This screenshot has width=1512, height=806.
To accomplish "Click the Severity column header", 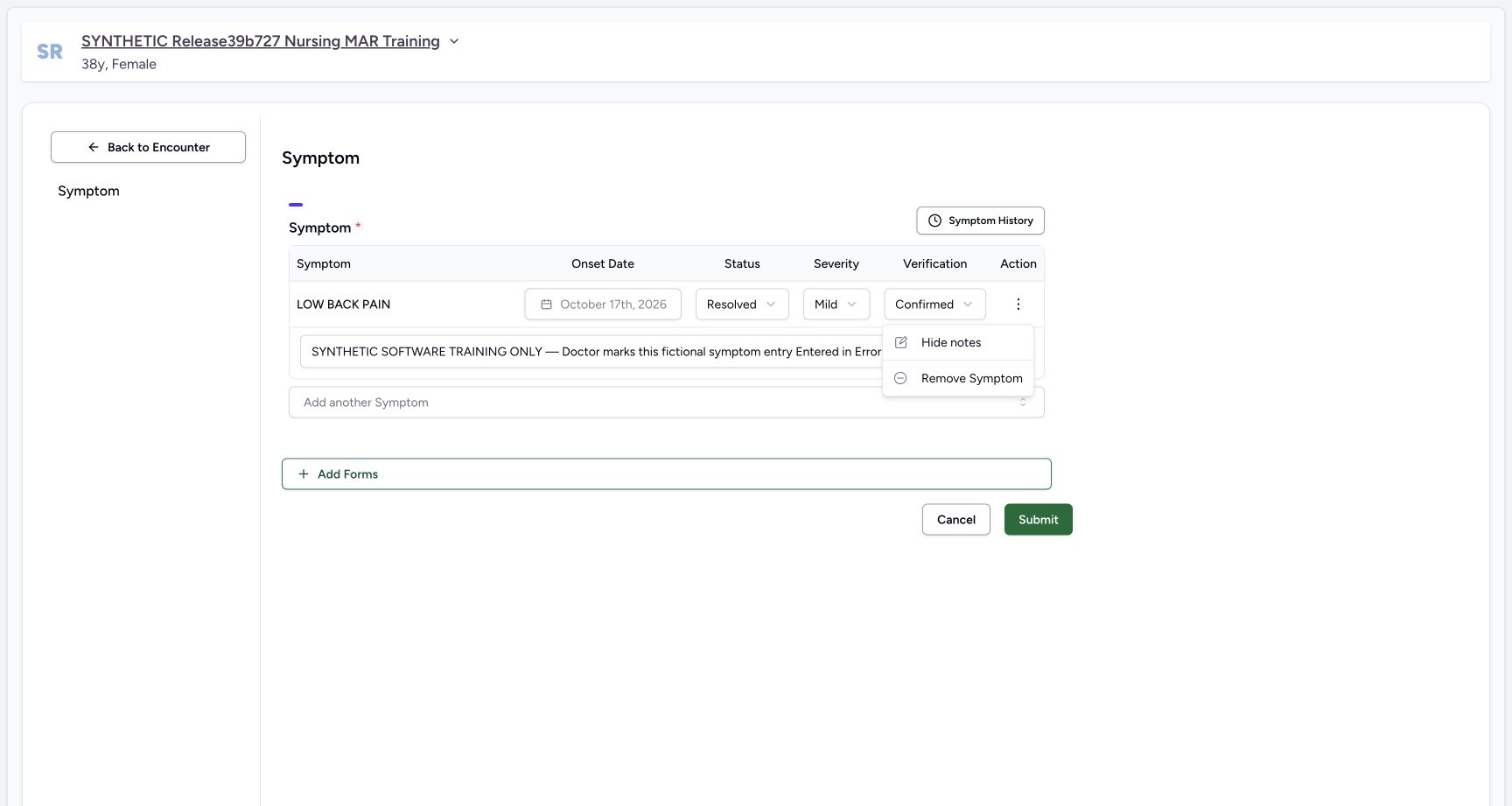I will (x=836, y=263).
